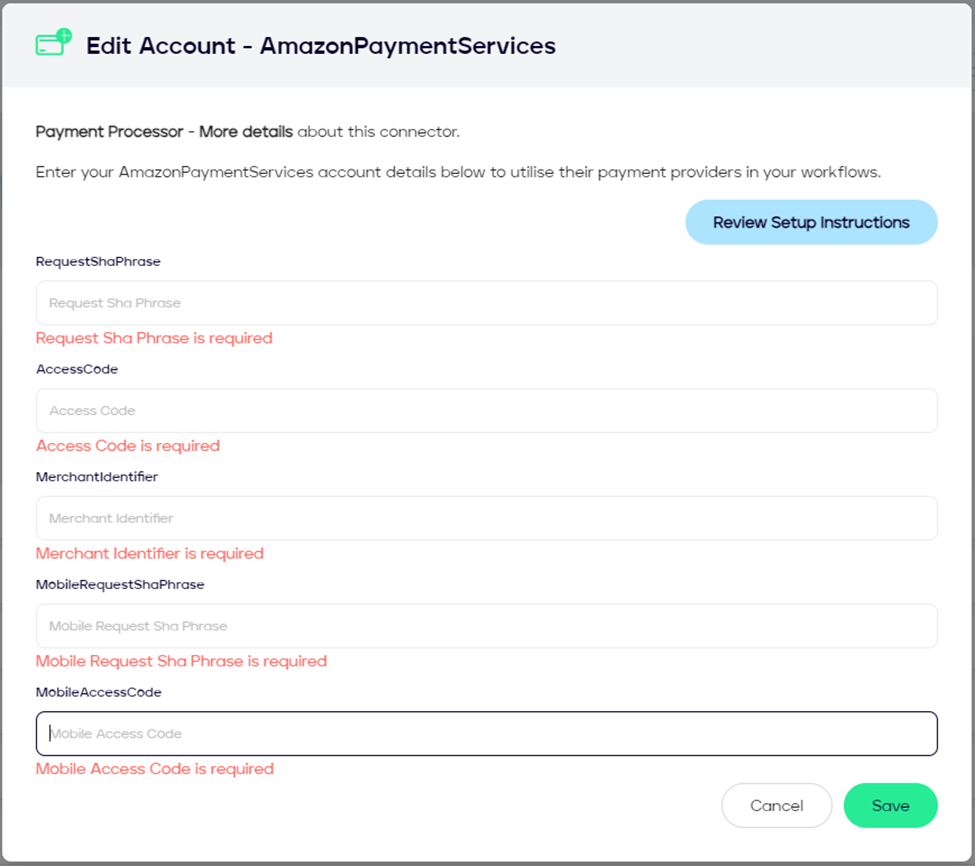Focus the Request Sha Phrase input field
The image size is (975, 866).
tap(486, 303)
